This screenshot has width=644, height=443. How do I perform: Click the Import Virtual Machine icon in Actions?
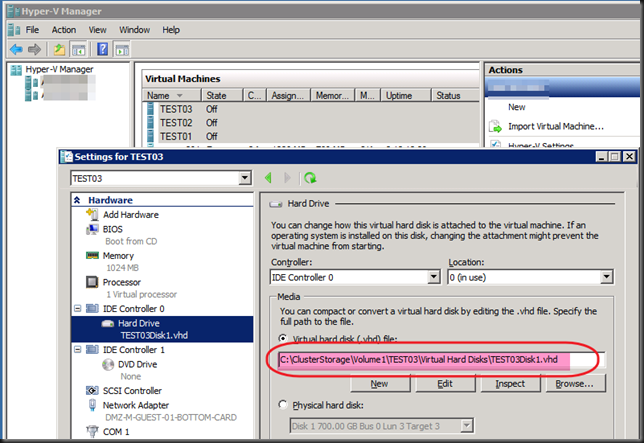tap(496, 126)
